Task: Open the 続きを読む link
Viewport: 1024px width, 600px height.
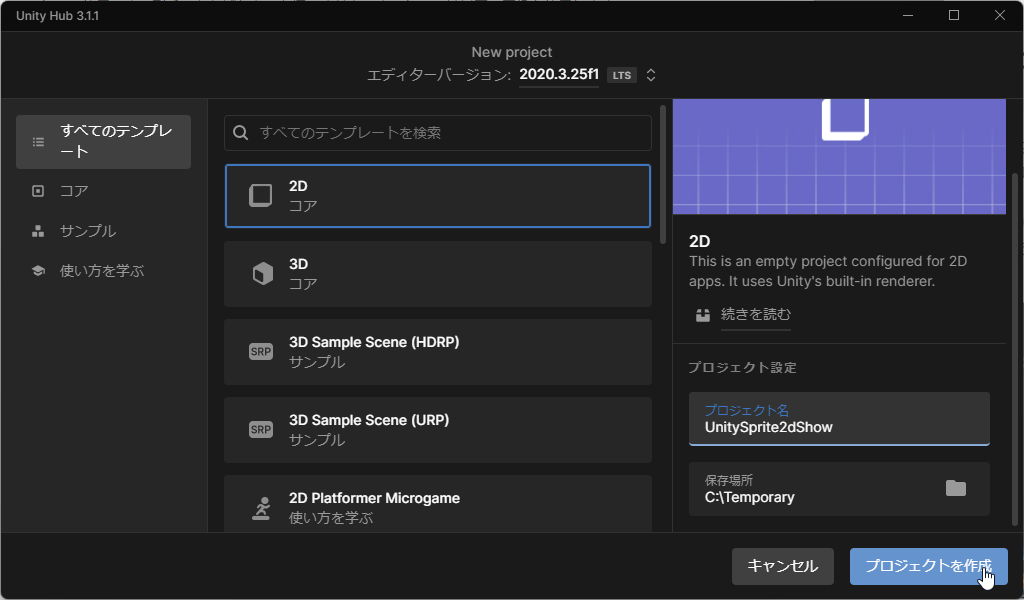Action: click(x=756, y=315)
